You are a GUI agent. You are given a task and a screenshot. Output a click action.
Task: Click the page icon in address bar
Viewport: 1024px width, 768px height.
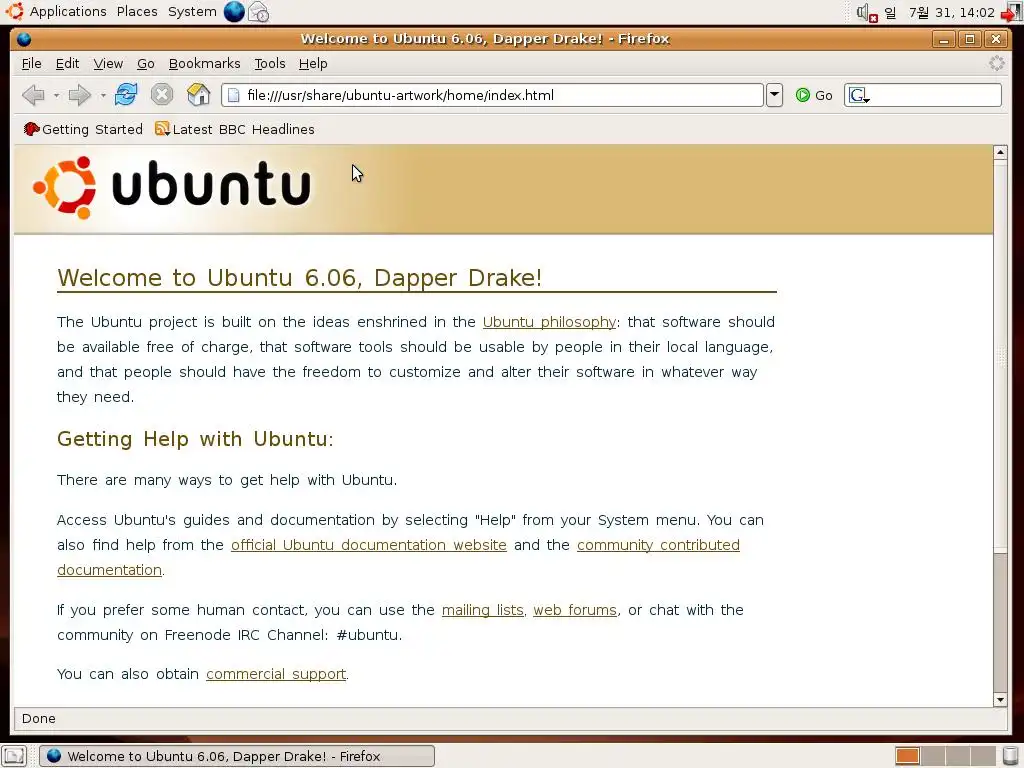[233, 95]
